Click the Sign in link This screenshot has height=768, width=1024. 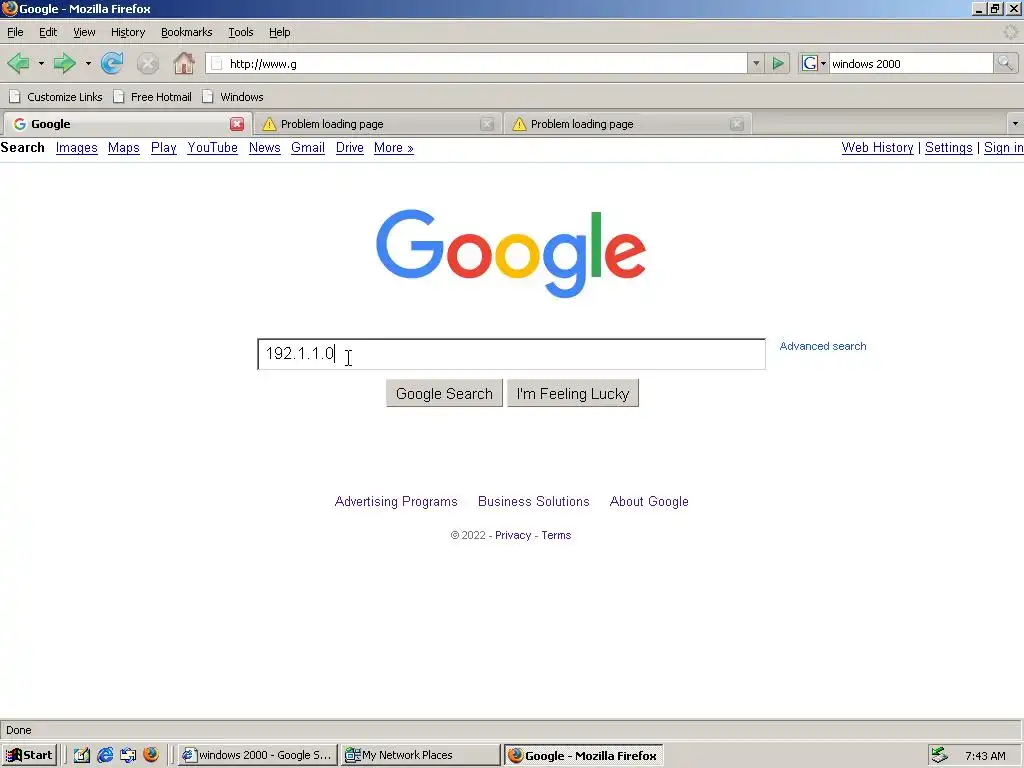[1003, 148]
